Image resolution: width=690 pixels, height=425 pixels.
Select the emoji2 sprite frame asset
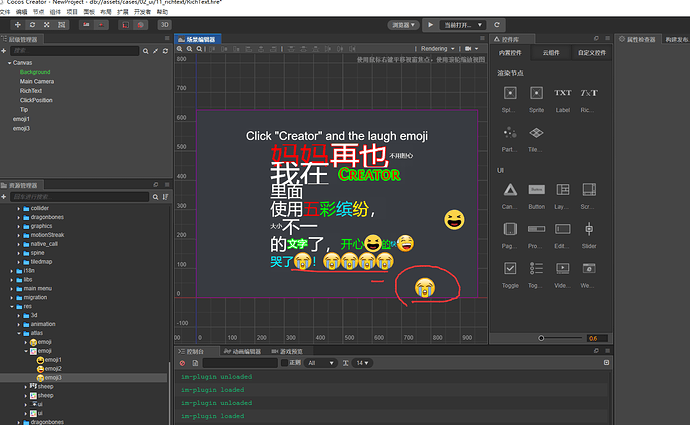49,369
